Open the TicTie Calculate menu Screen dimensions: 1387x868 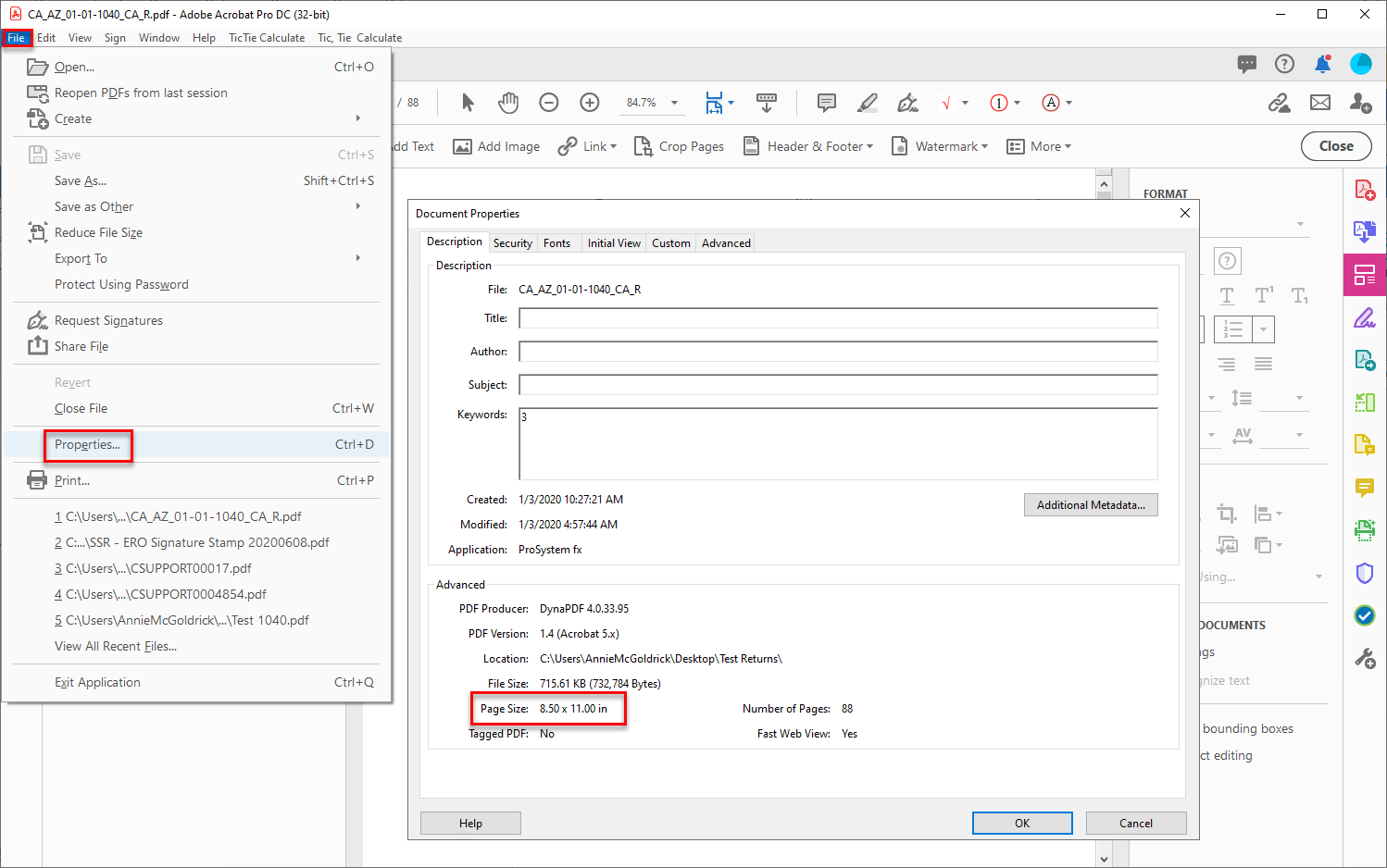(x=267, y=38)
